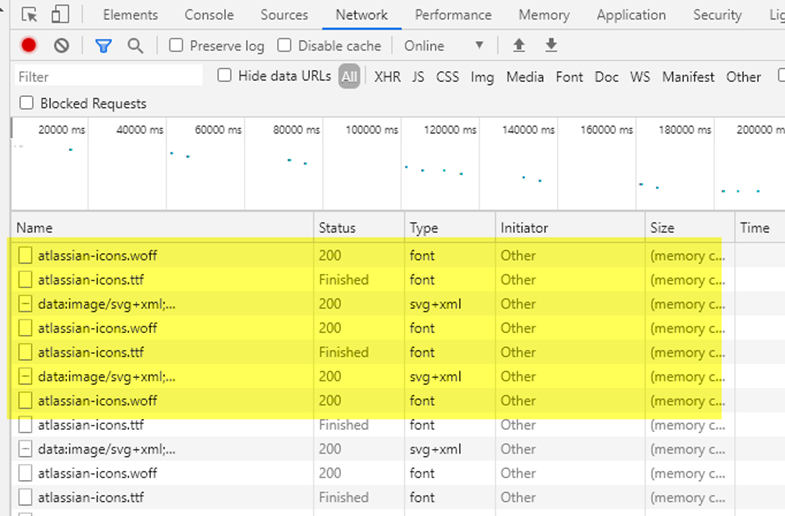Filter requests by Other type
Screen dimensions: 785x516
click(x=743, y=77)
